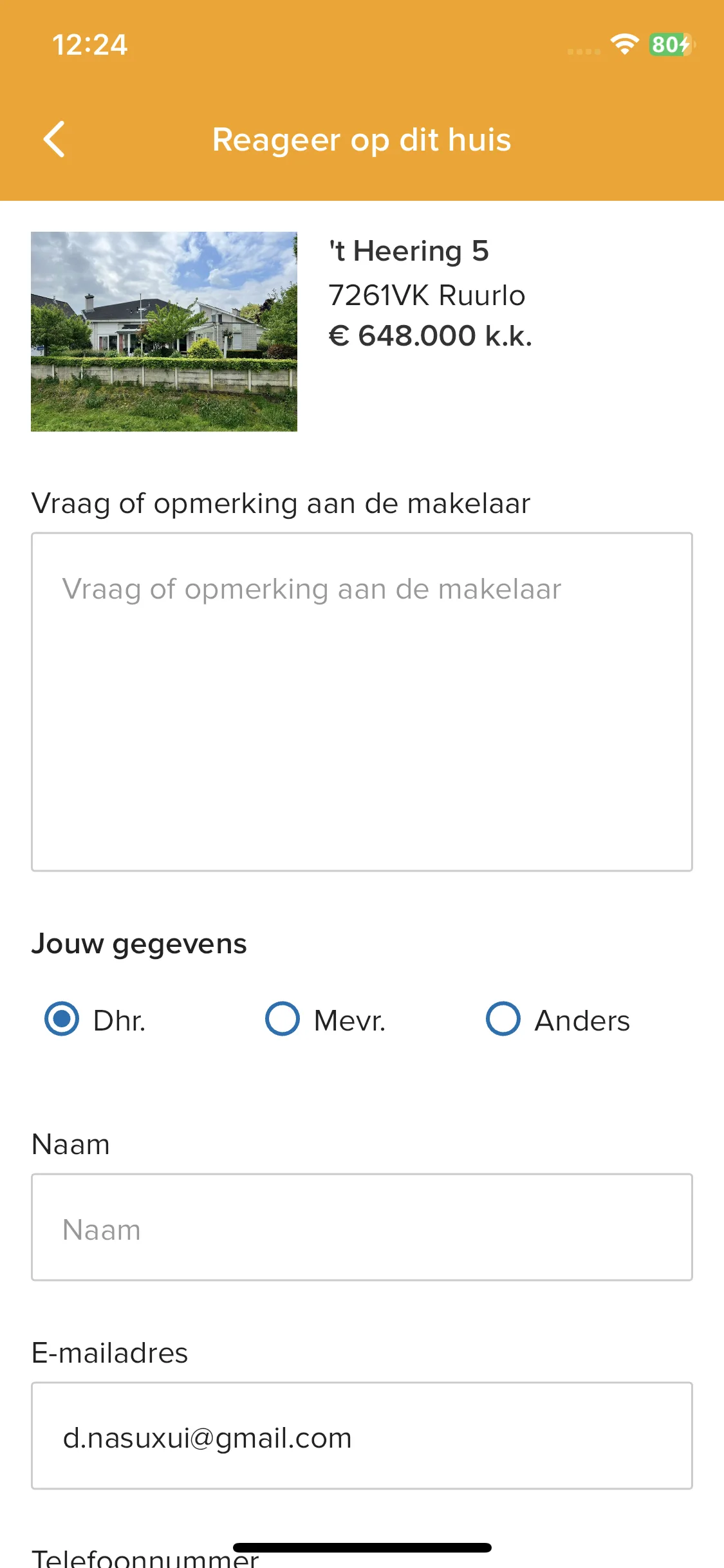
Task: Tap the price € 648.000 k.k.
Action: click(431, 336)
